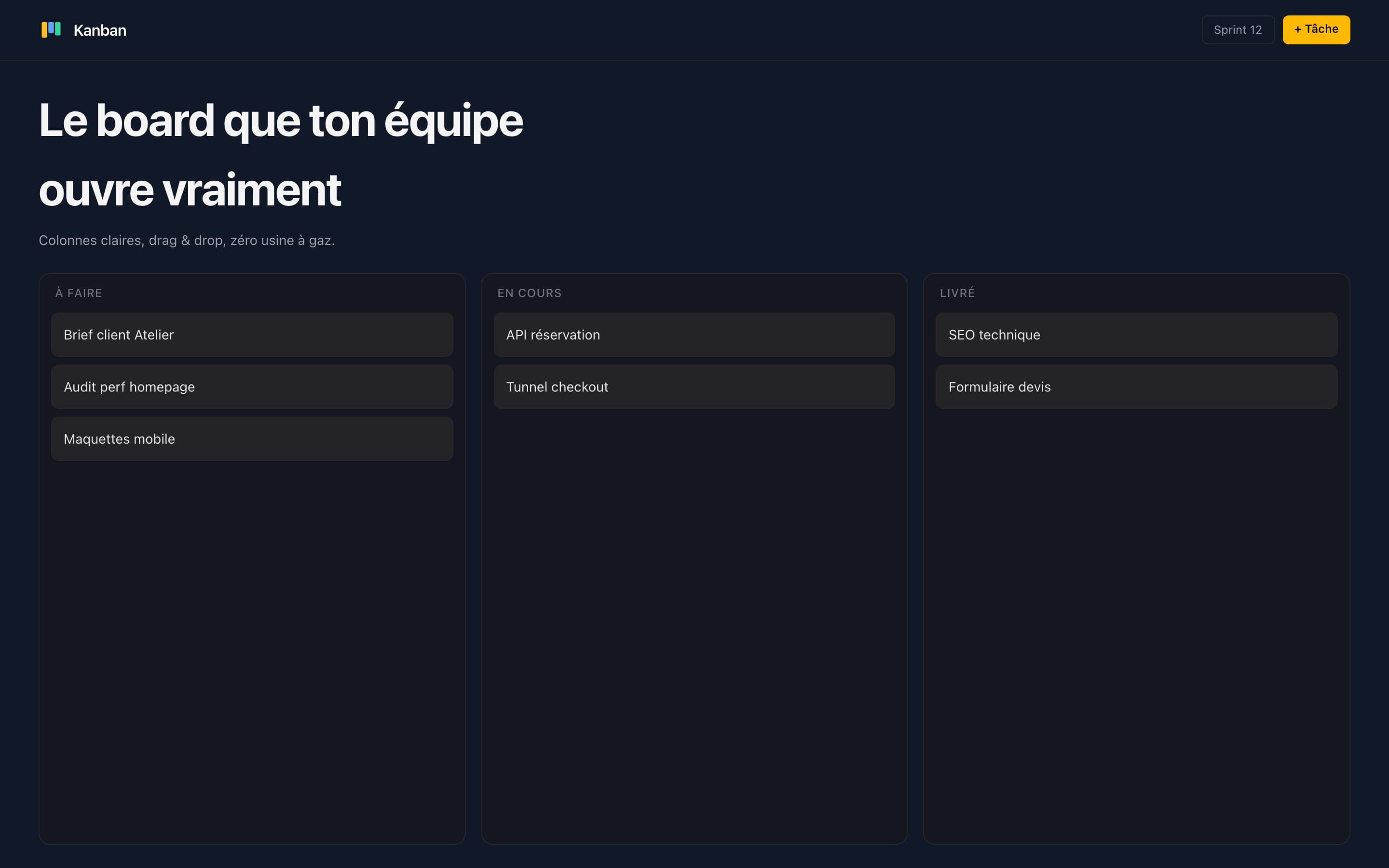Open the Brief client Atelier card

tap(252, 335)
